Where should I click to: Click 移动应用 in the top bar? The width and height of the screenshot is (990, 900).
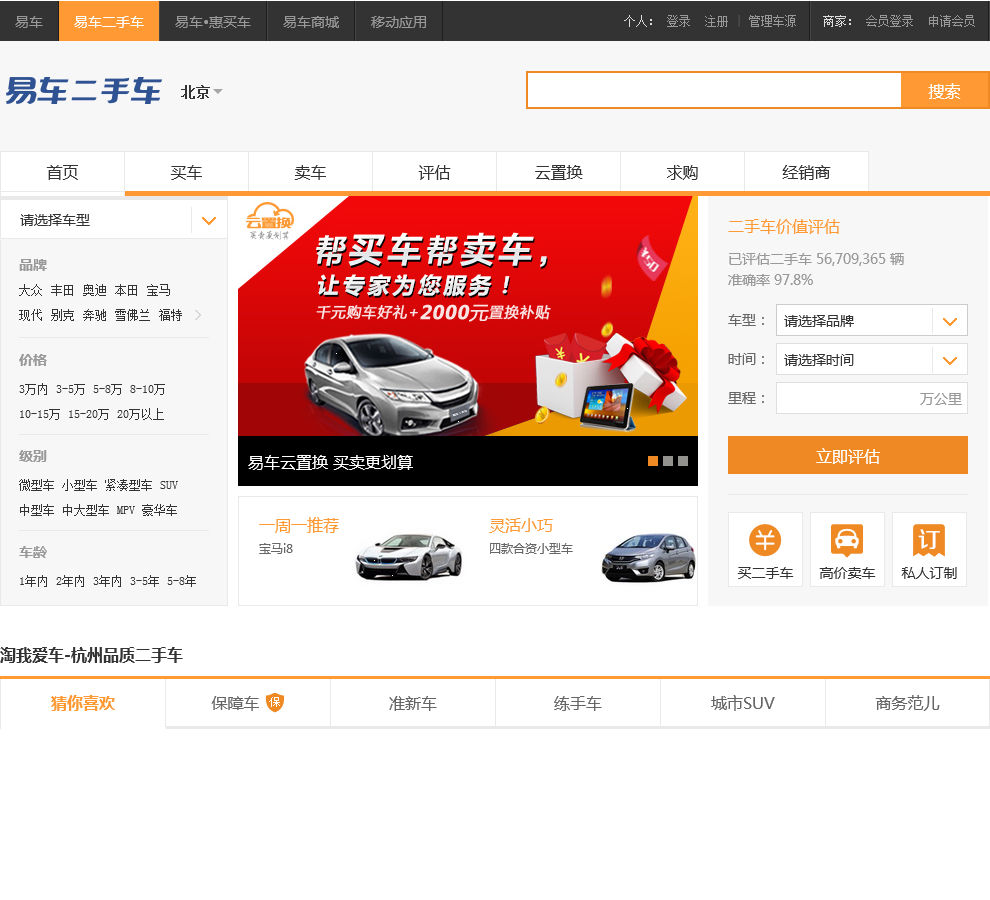pyautogui.click(x=398, y=21)
